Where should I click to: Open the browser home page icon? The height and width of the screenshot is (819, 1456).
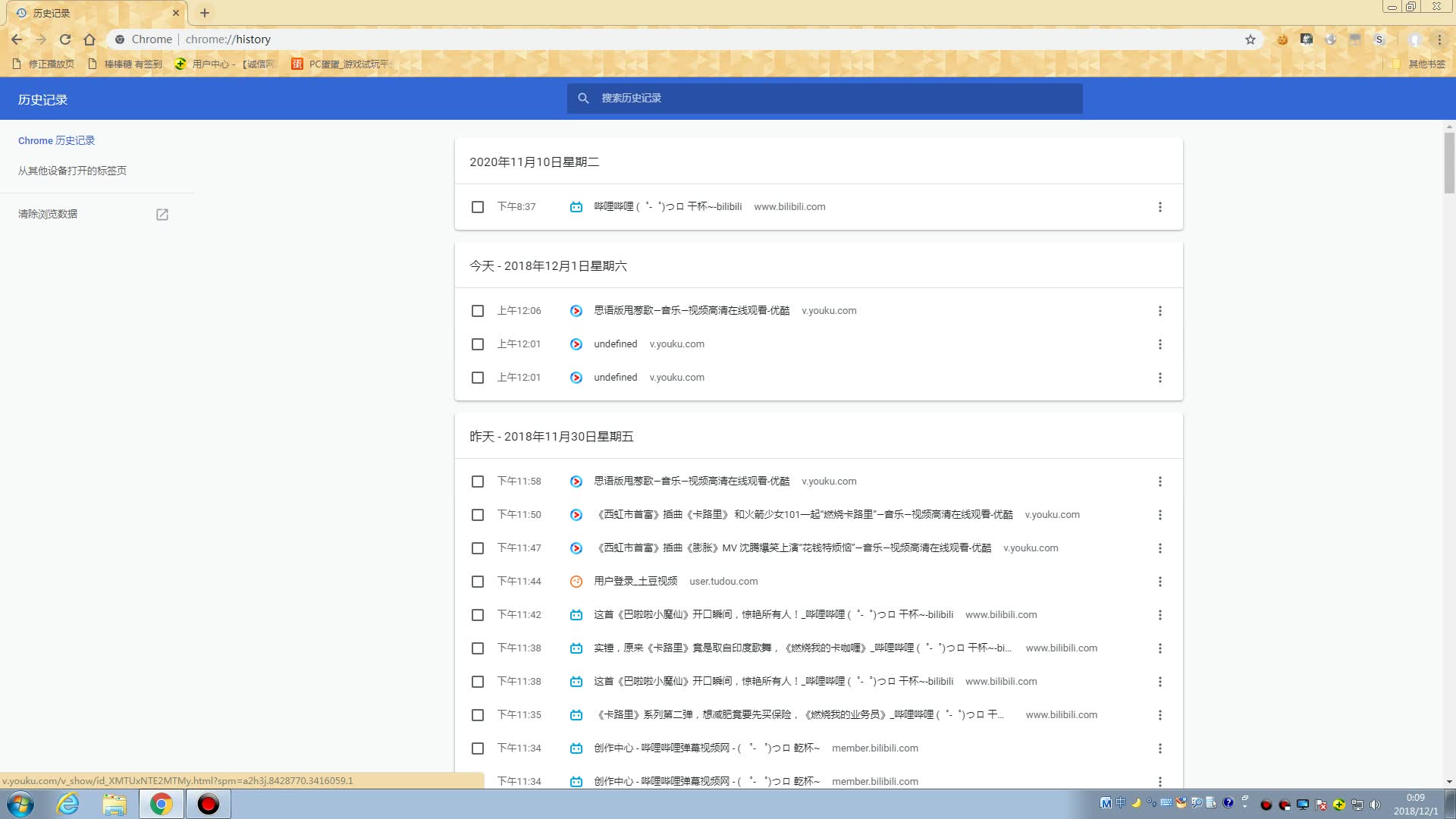pyautogui.click(x=89, y=39)
